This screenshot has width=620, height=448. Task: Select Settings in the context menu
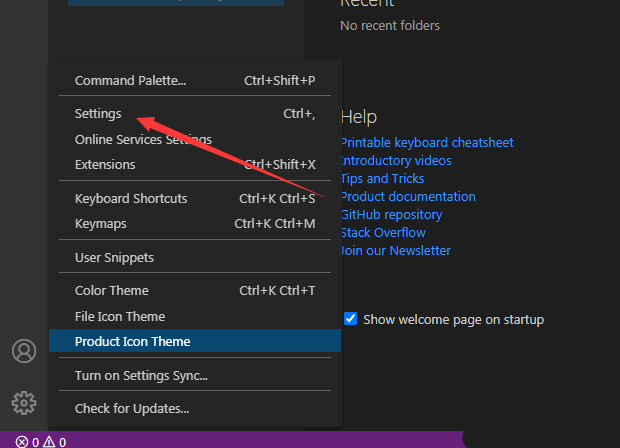pos(98,114)
